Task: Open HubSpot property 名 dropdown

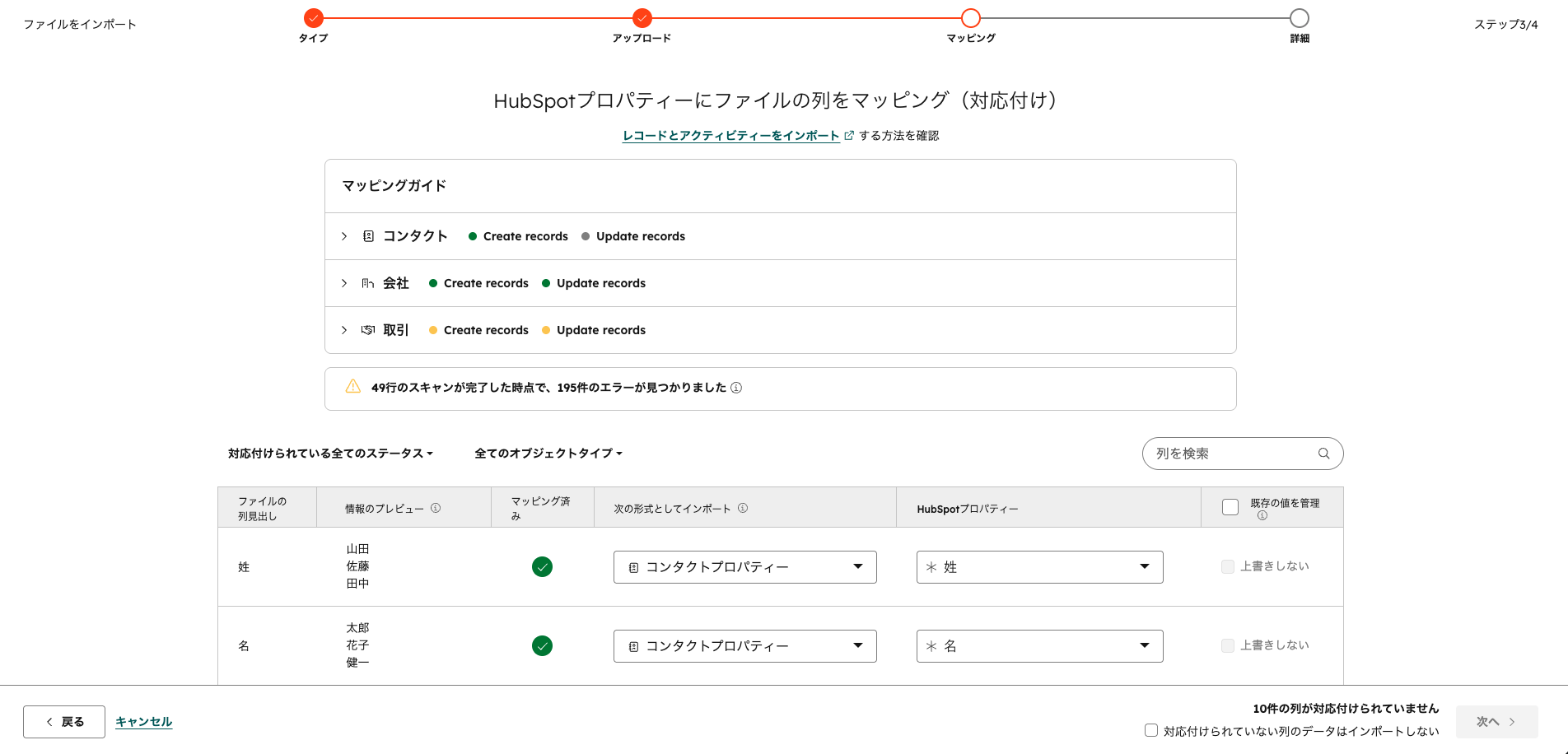Action: 1039,646
